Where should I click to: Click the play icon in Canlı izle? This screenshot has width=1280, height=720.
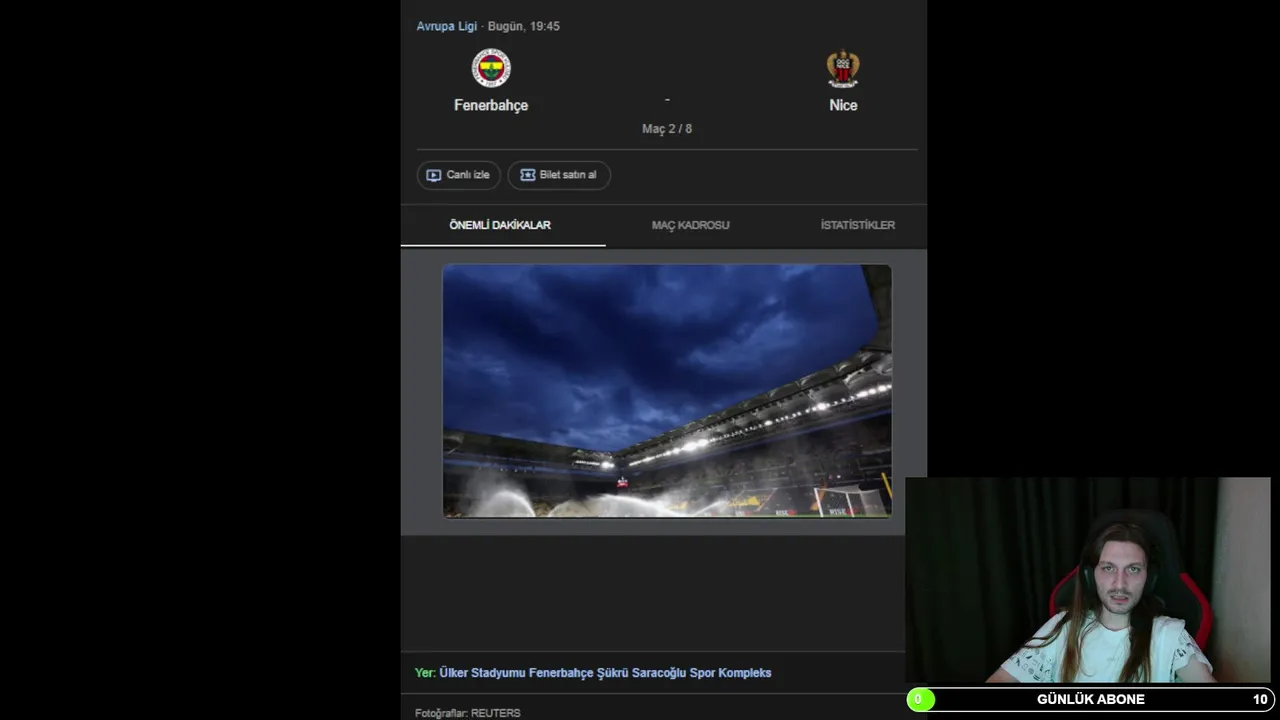coord(433,175)
